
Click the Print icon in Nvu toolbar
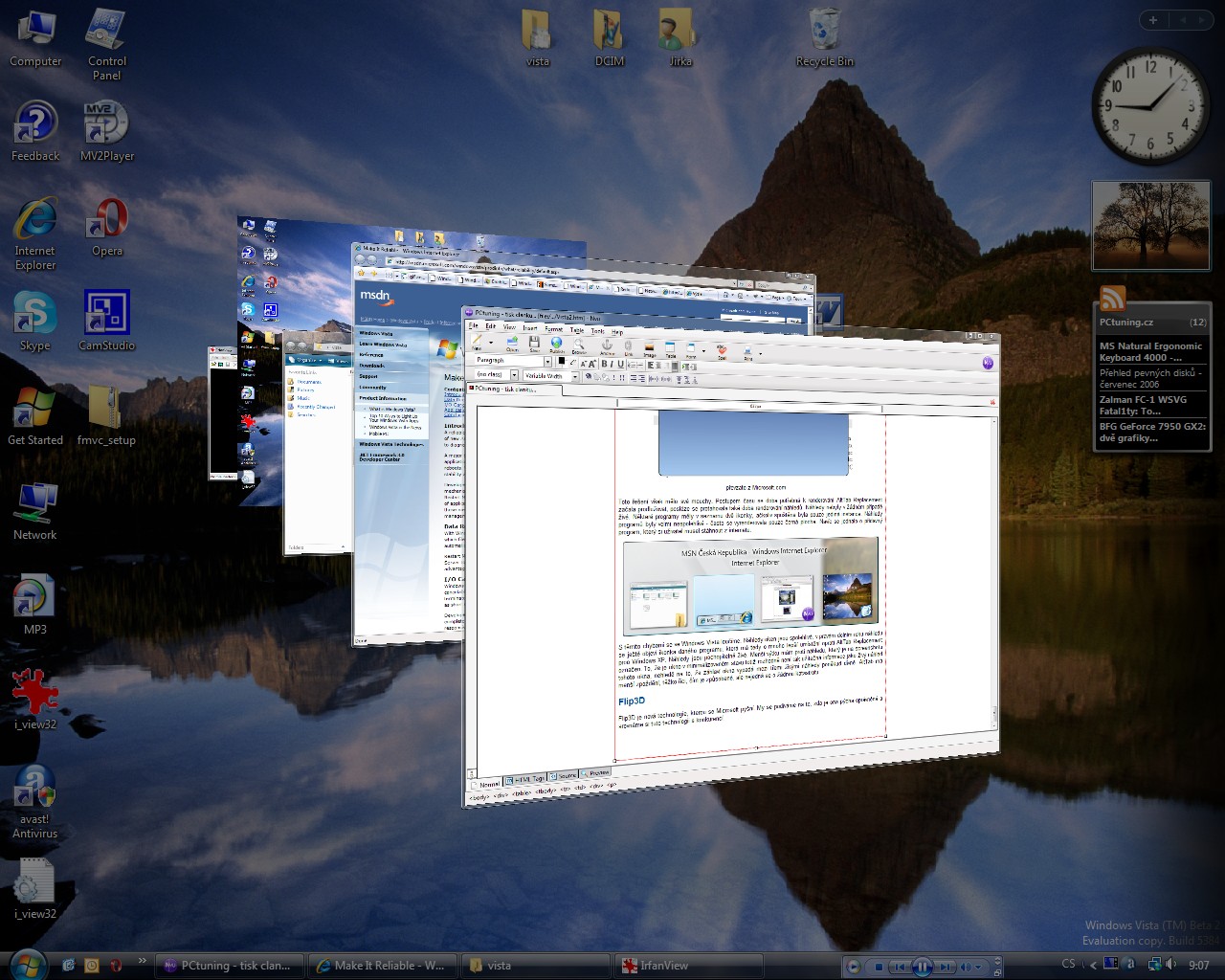pyautogui.click(x=747, y=352)
